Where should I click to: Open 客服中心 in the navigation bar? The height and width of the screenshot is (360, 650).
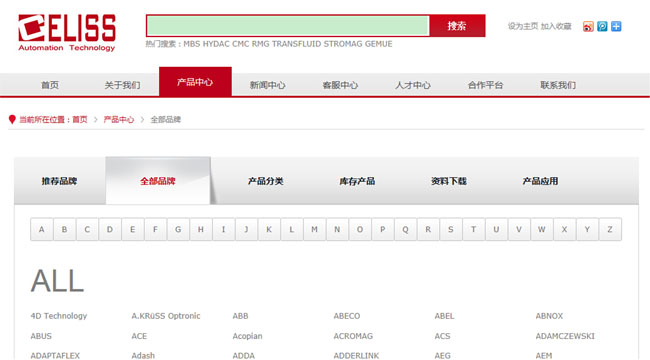[x=340, y=85]
